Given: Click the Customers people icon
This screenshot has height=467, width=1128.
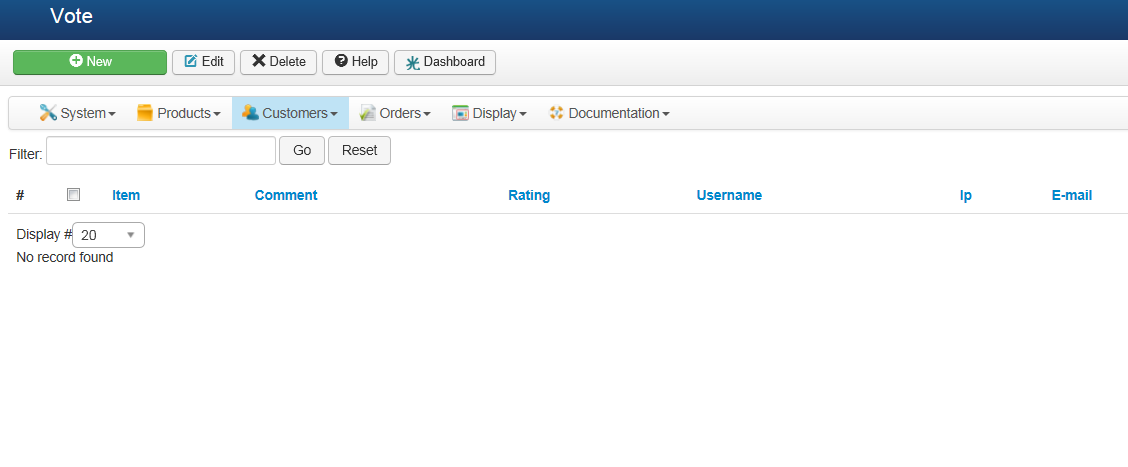Looking at the screenshot, I should tap(250, 112).
